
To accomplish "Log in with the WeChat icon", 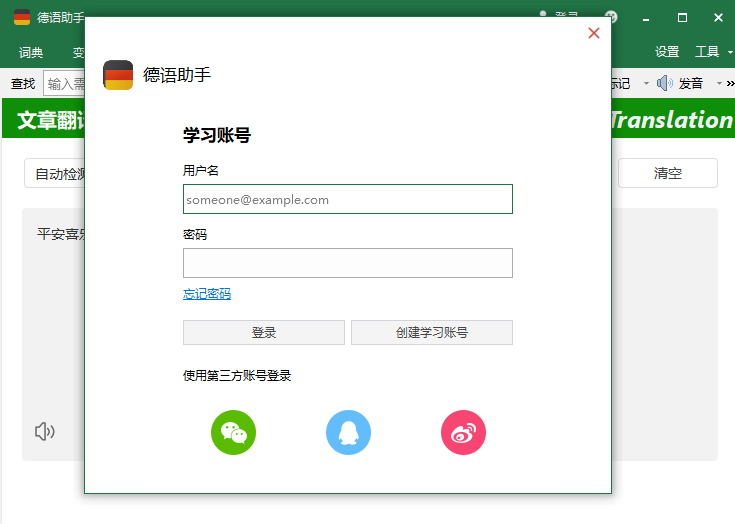I will point(233,432).
